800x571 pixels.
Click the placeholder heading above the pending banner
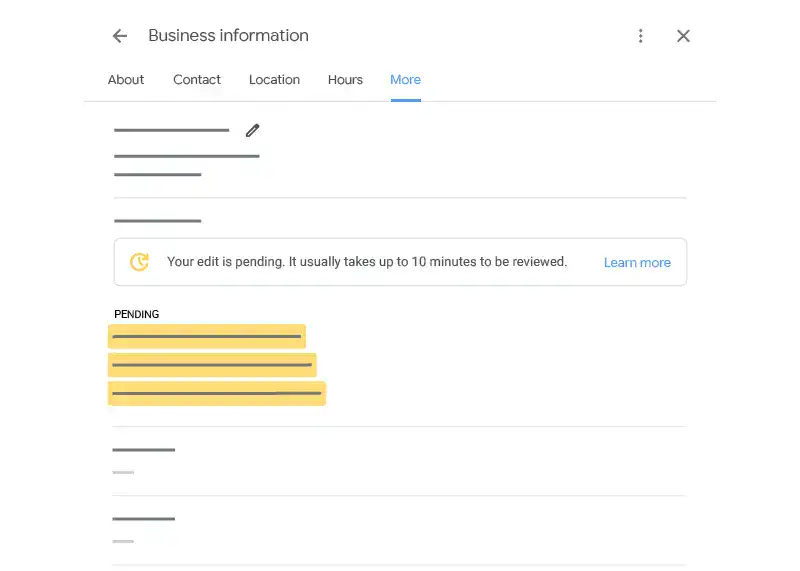click(157, 220)
